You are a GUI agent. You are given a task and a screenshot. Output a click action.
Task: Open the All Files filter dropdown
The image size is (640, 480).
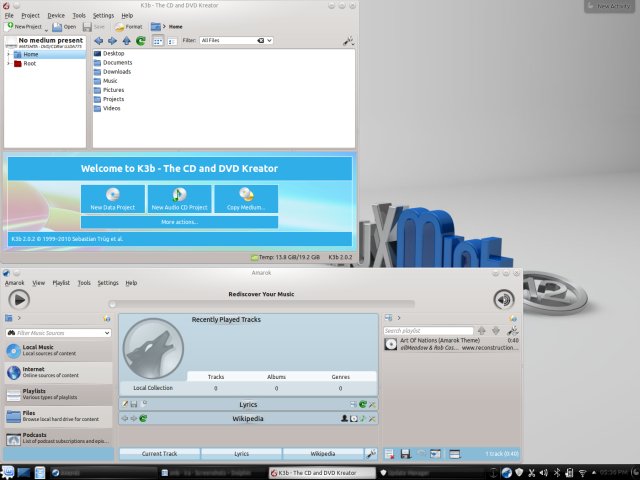coord(269,40)
